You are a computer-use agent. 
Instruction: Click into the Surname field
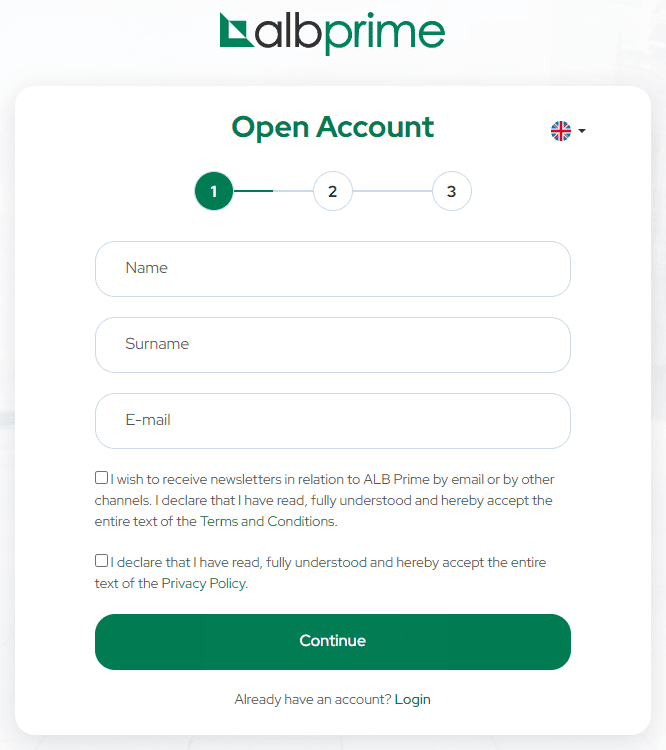click(333, 345)
